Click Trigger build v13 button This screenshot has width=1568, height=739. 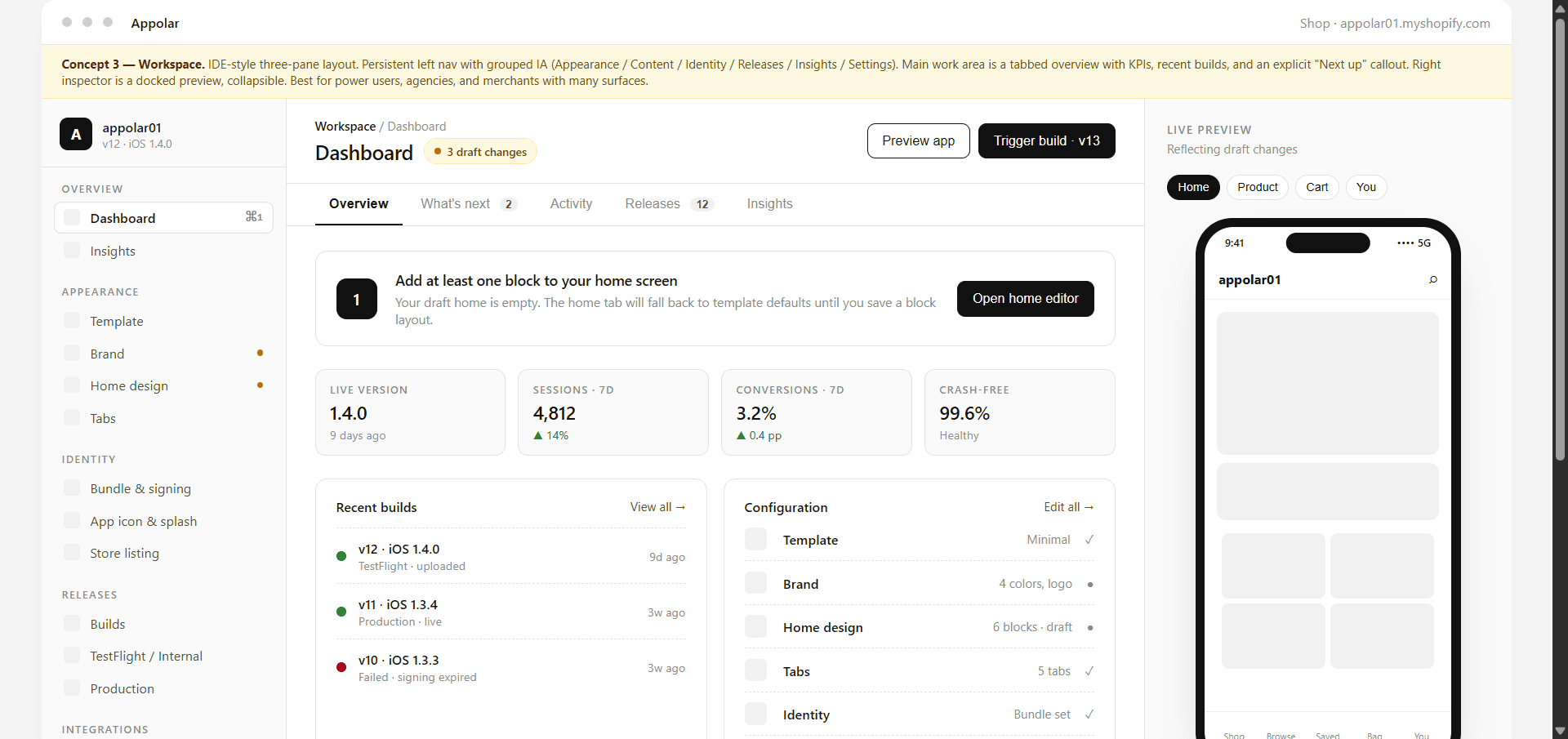(x=1046, y=140)
